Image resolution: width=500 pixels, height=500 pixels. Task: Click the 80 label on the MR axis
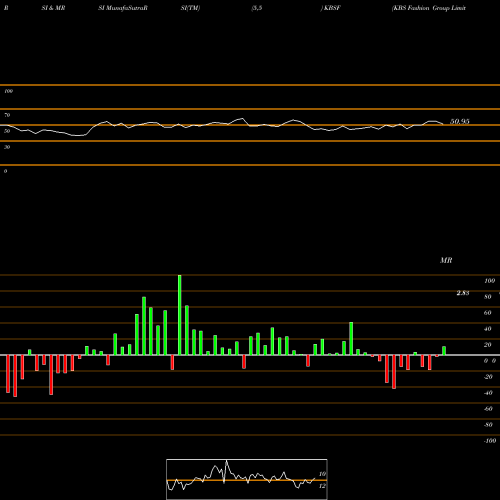coord(488,297)
